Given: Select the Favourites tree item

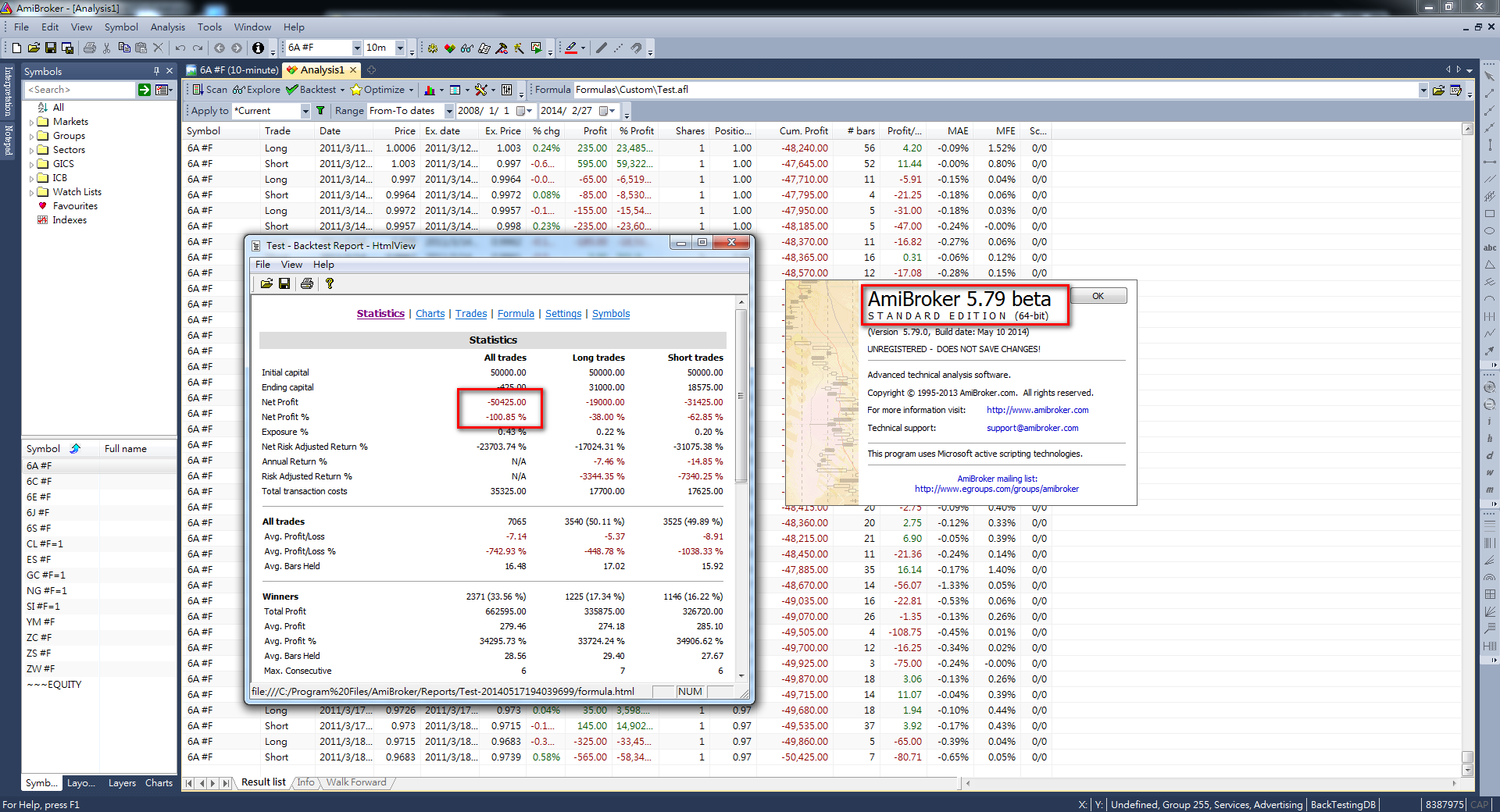Looking at the screenshot, I should [x=75, y=206].
